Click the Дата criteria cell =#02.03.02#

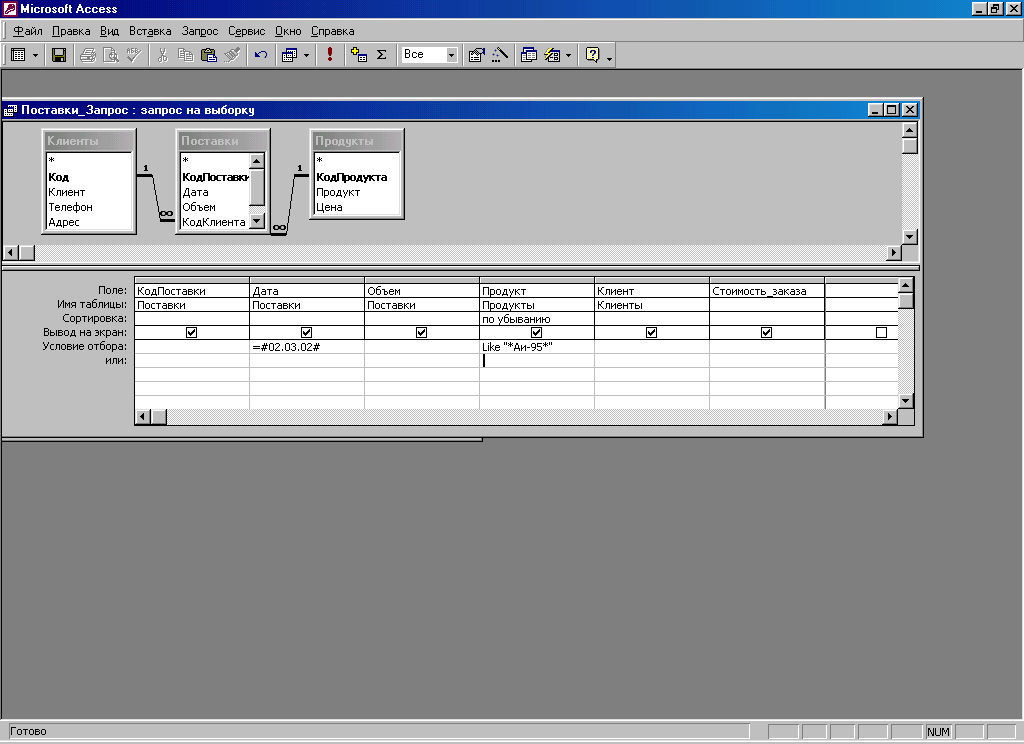(x=306, y=347)
